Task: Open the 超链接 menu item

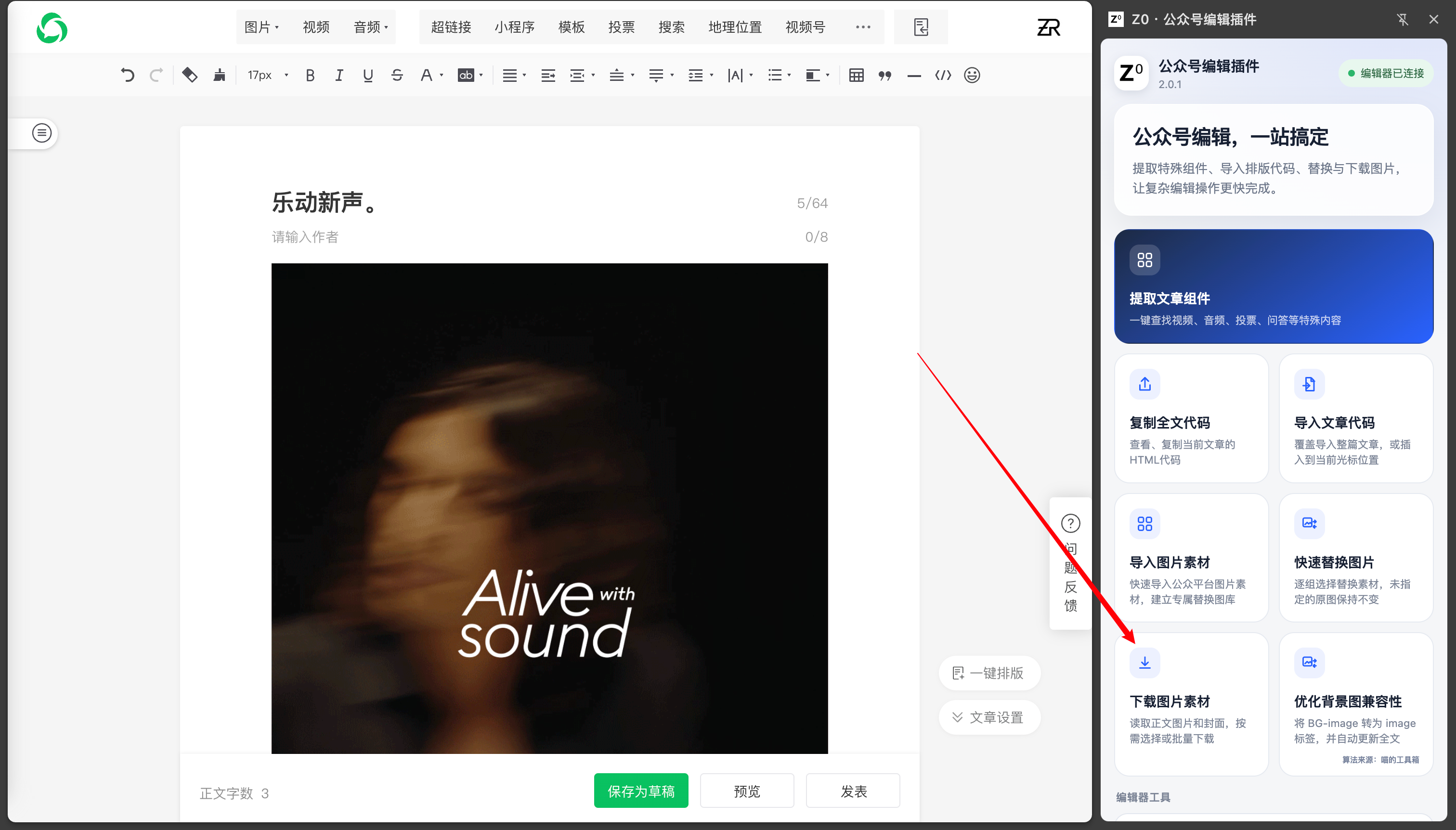Action: point(451,27)
